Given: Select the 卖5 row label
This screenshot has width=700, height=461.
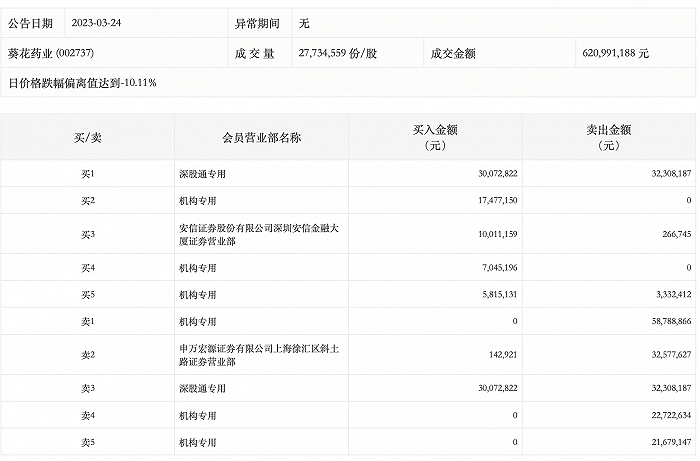Looking at the screenshot, I should (88, 441).
